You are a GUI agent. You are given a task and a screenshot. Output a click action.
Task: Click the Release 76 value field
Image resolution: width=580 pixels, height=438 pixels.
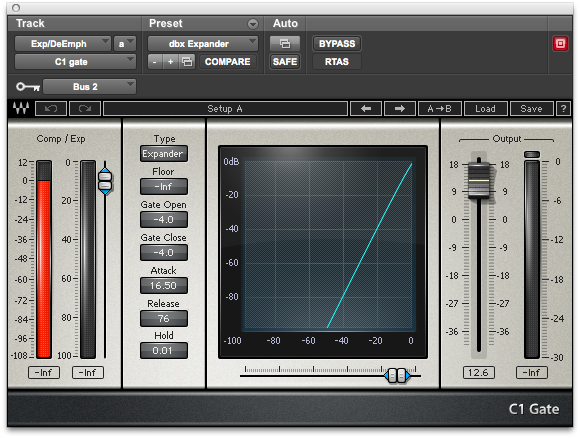click(x=163, y=319)
